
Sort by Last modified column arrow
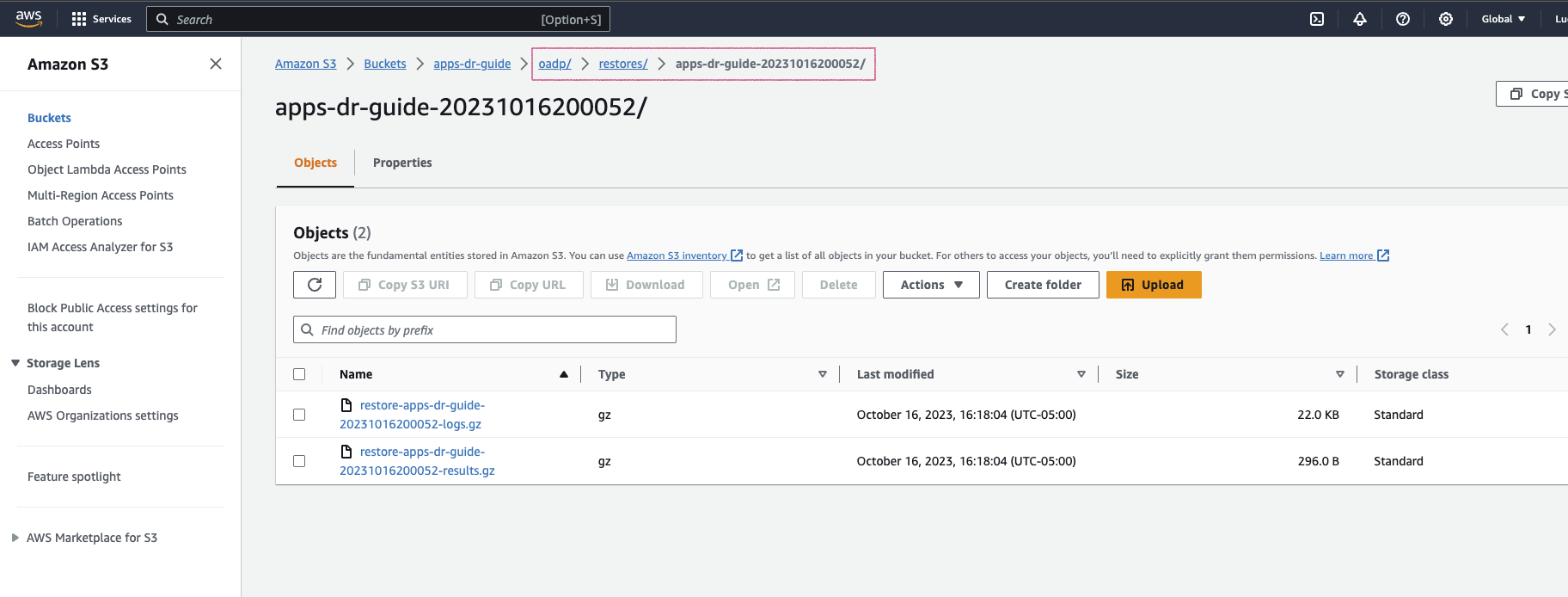click(1081, 374)
